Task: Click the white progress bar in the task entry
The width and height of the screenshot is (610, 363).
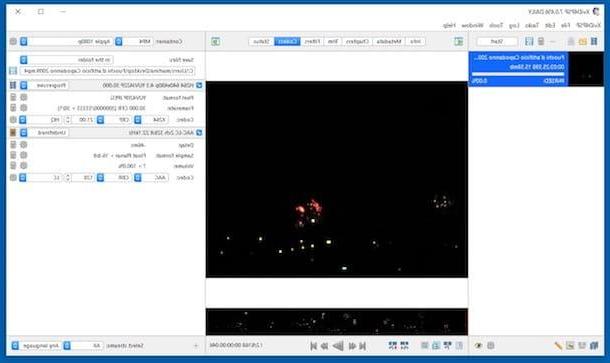Action: (x=517, y=74)
